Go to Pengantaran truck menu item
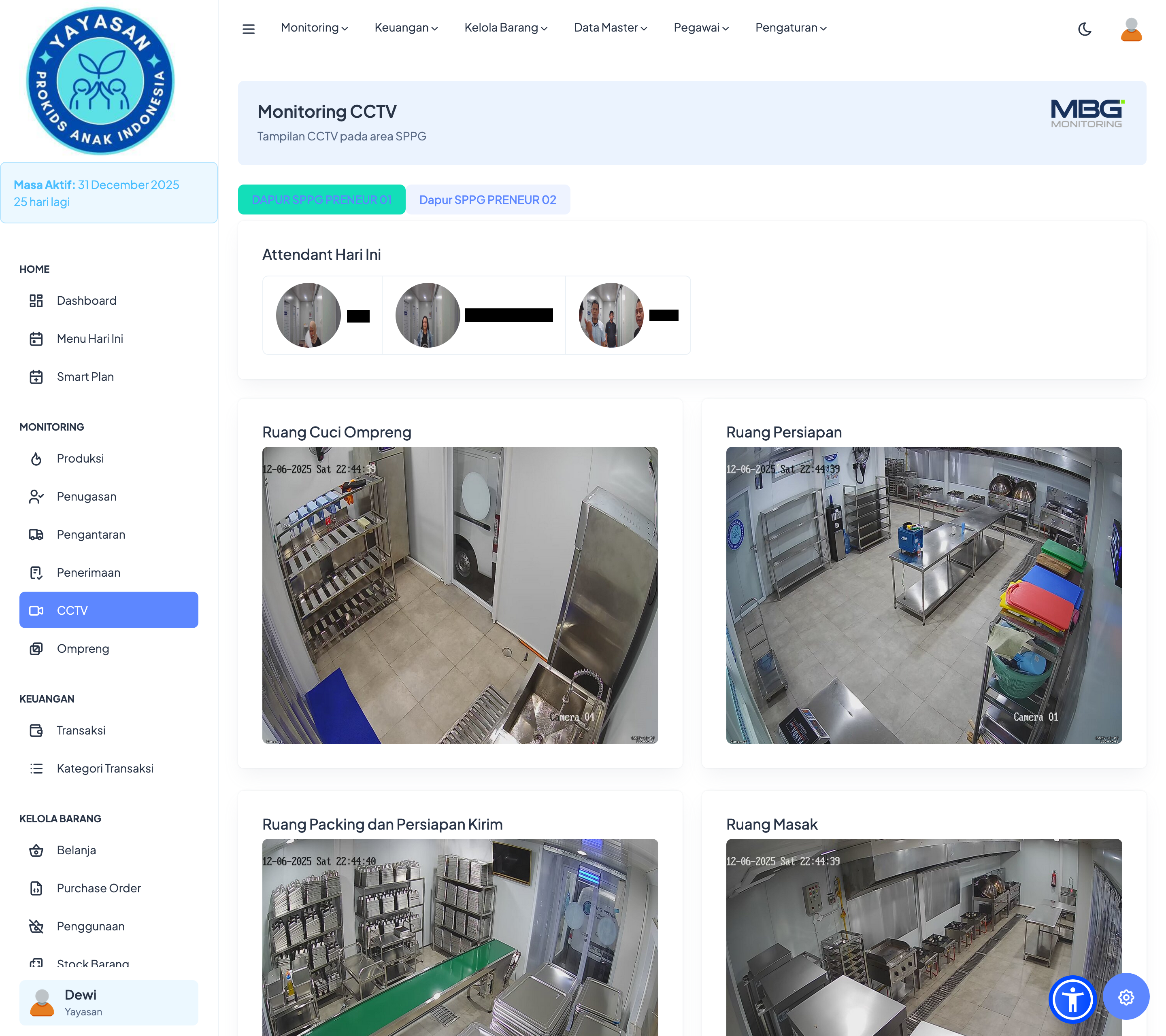This screenshot has width=1166, height=1036. [91, 534]
